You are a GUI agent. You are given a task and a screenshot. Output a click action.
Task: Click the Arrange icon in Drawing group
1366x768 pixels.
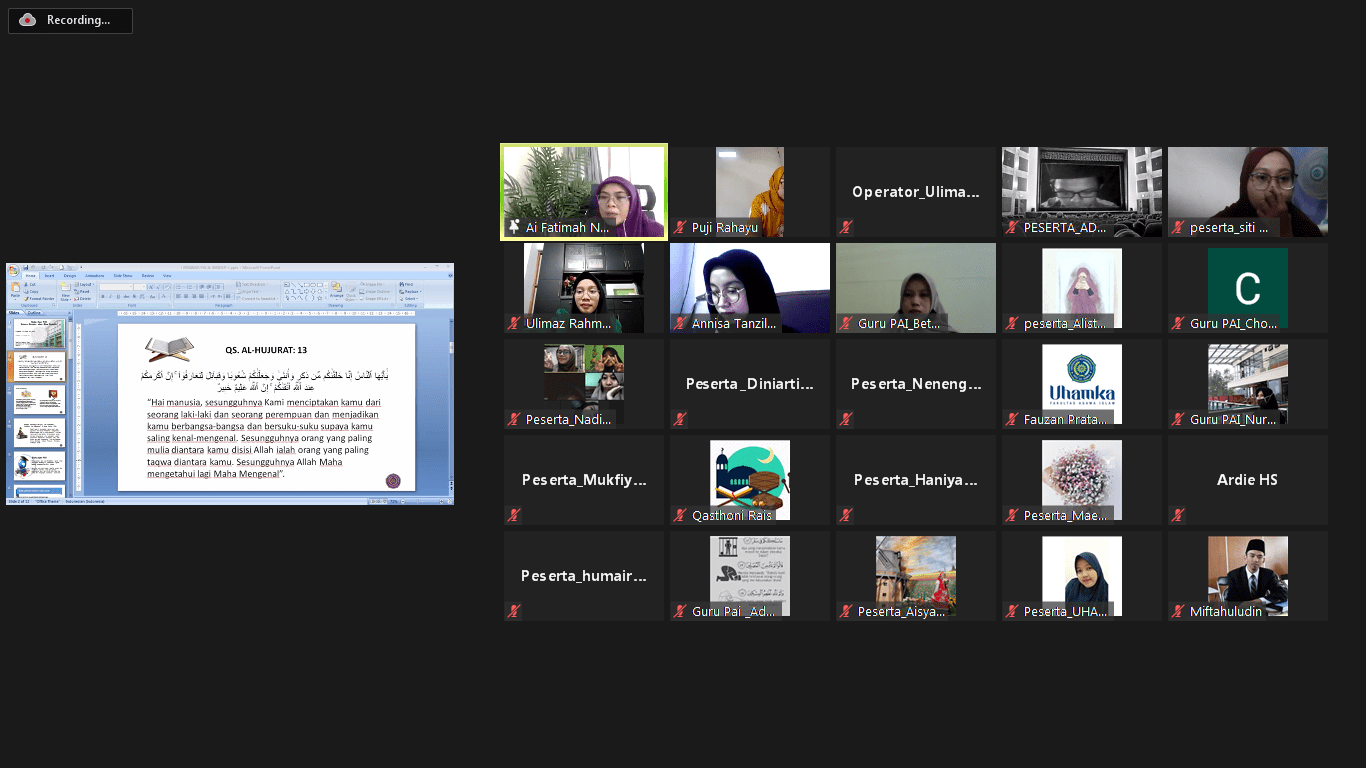pos(337,289)
